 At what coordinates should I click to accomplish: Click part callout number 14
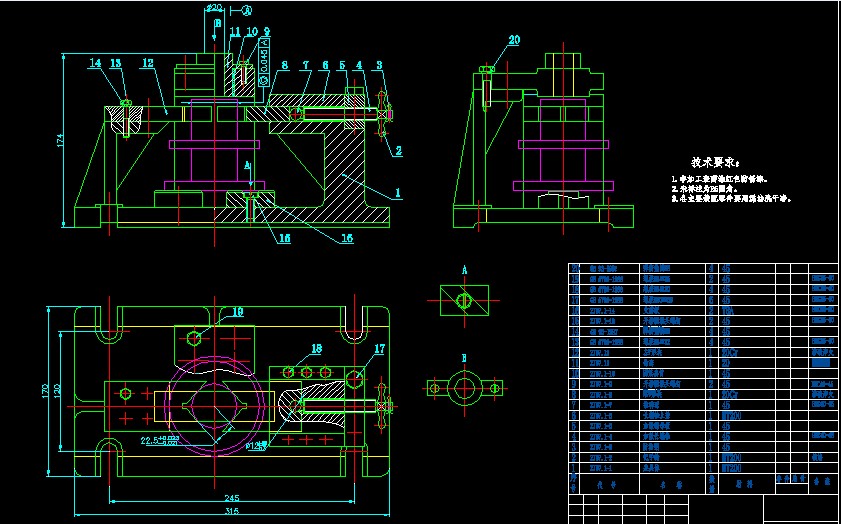(x=95, y=63)
